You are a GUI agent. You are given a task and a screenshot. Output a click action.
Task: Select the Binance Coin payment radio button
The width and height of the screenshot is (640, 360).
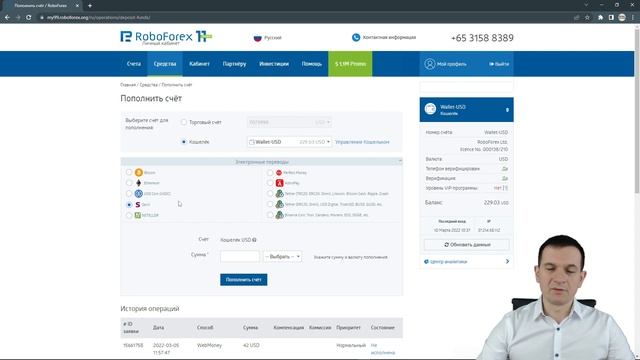click(270, 215)
